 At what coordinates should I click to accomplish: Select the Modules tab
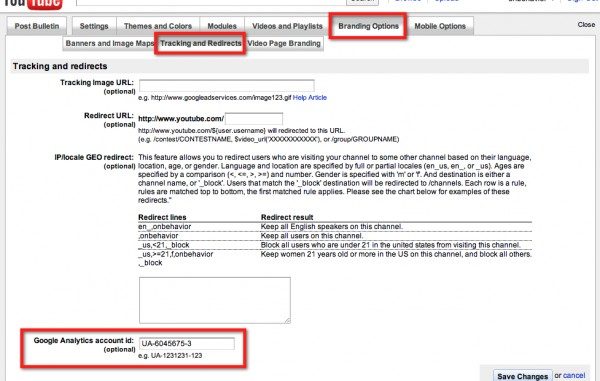click(x=222, y=26)
